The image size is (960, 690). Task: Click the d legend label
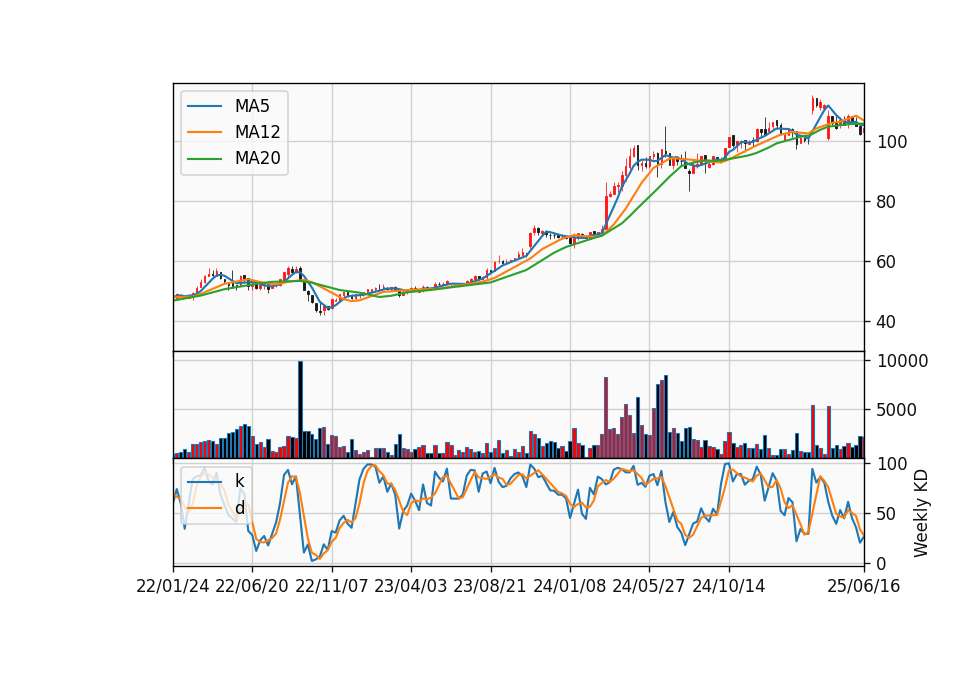coord(239,508)
